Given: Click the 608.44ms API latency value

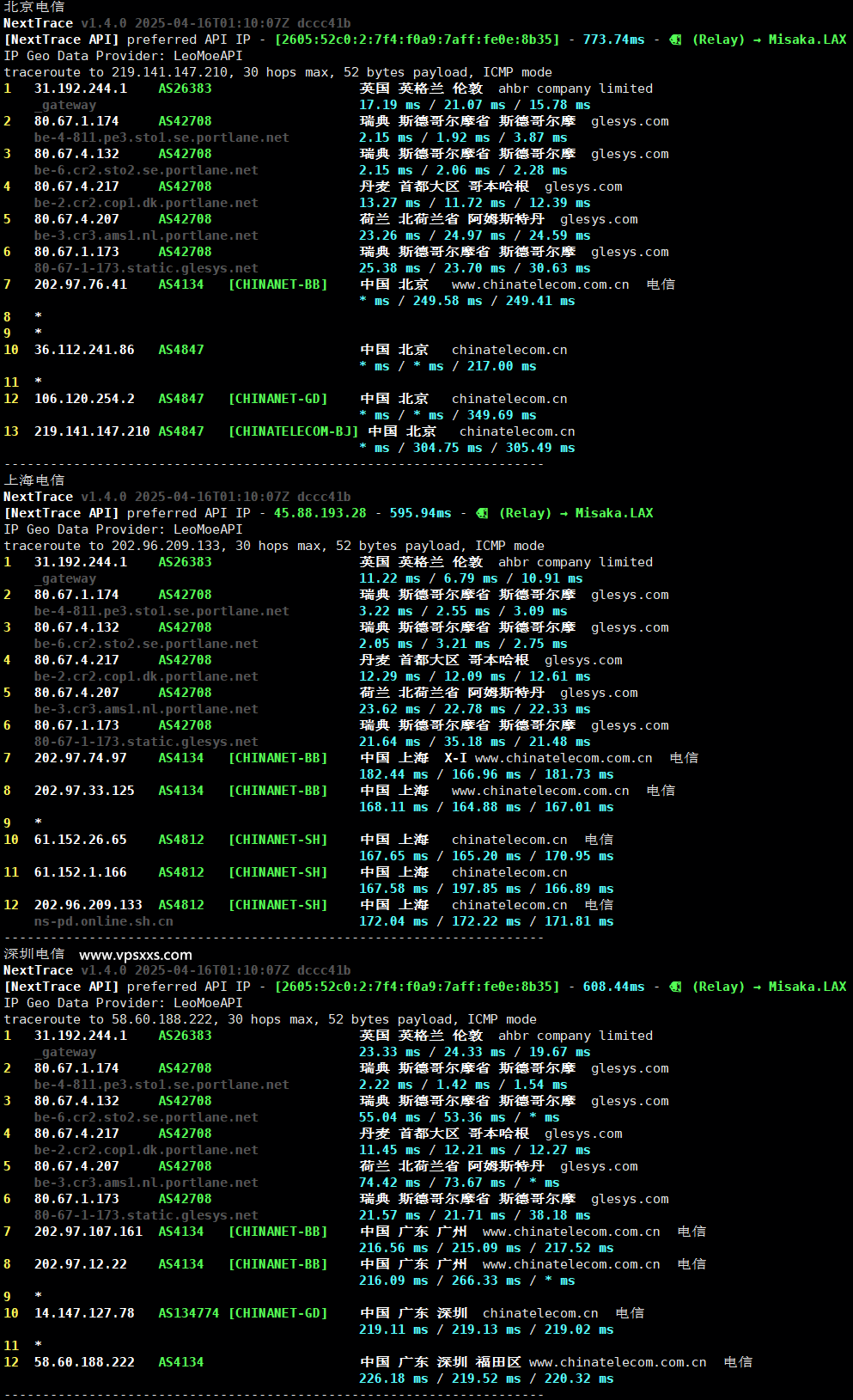Looking at the screenshot, I should coord(614,987).
